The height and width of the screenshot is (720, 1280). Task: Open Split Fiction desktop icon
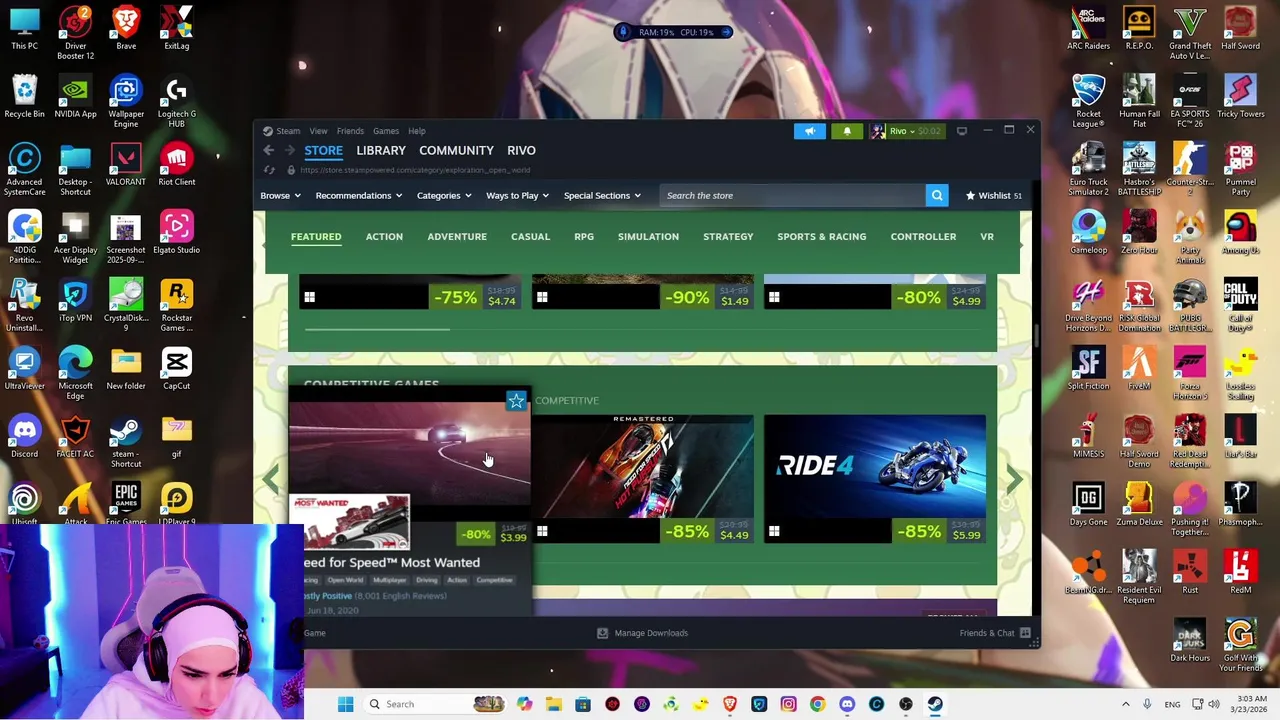point(1088,370)
